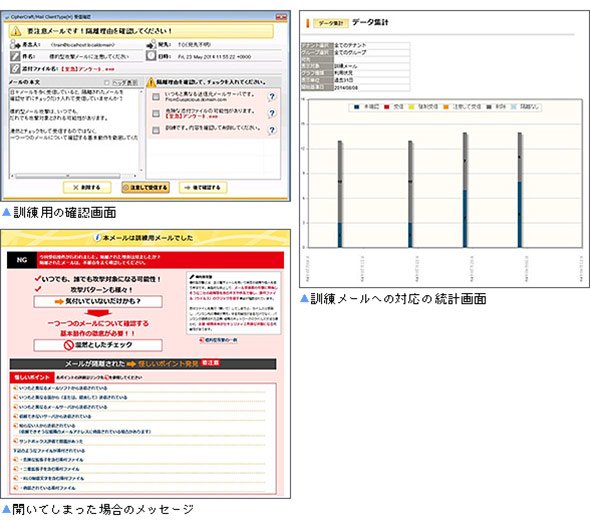Open 危険な拡張子を含む添付ファイル link
Viewport: 590px width, 522px height.
coord(51,460)
